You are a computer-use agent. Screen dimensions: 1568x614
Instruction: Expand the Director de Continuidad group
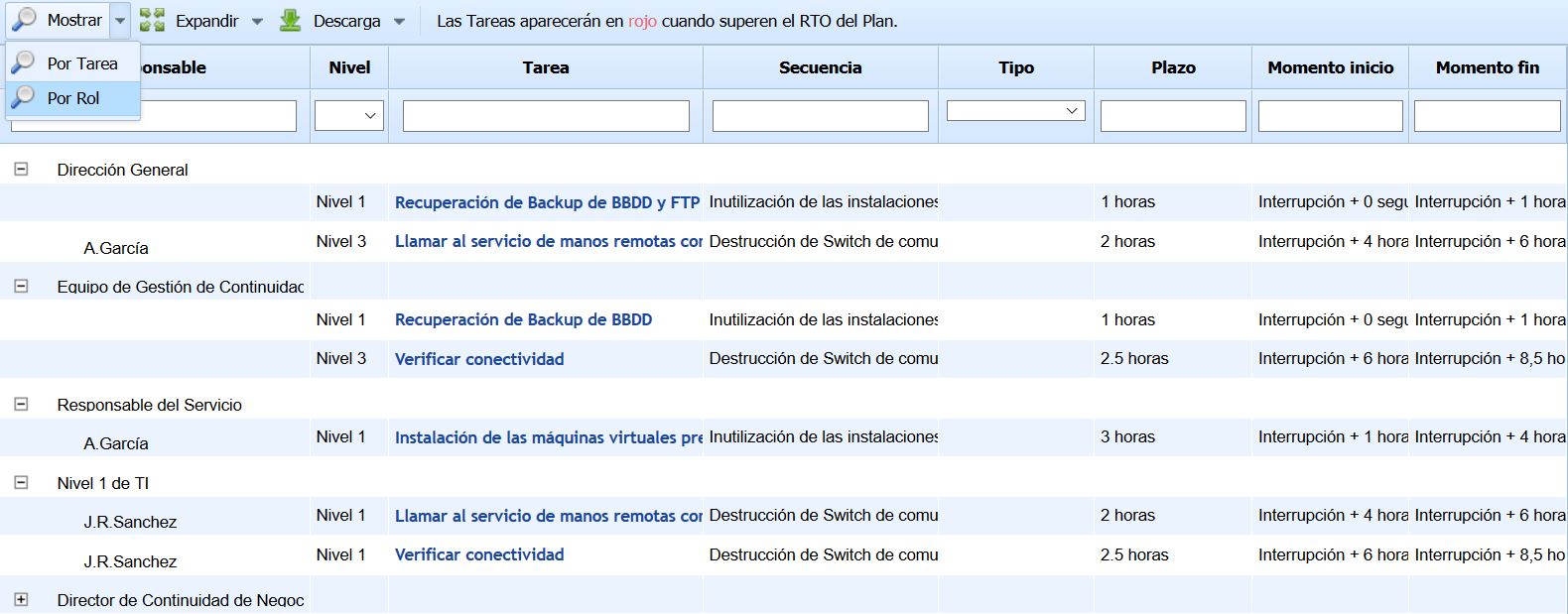point(21,600)
